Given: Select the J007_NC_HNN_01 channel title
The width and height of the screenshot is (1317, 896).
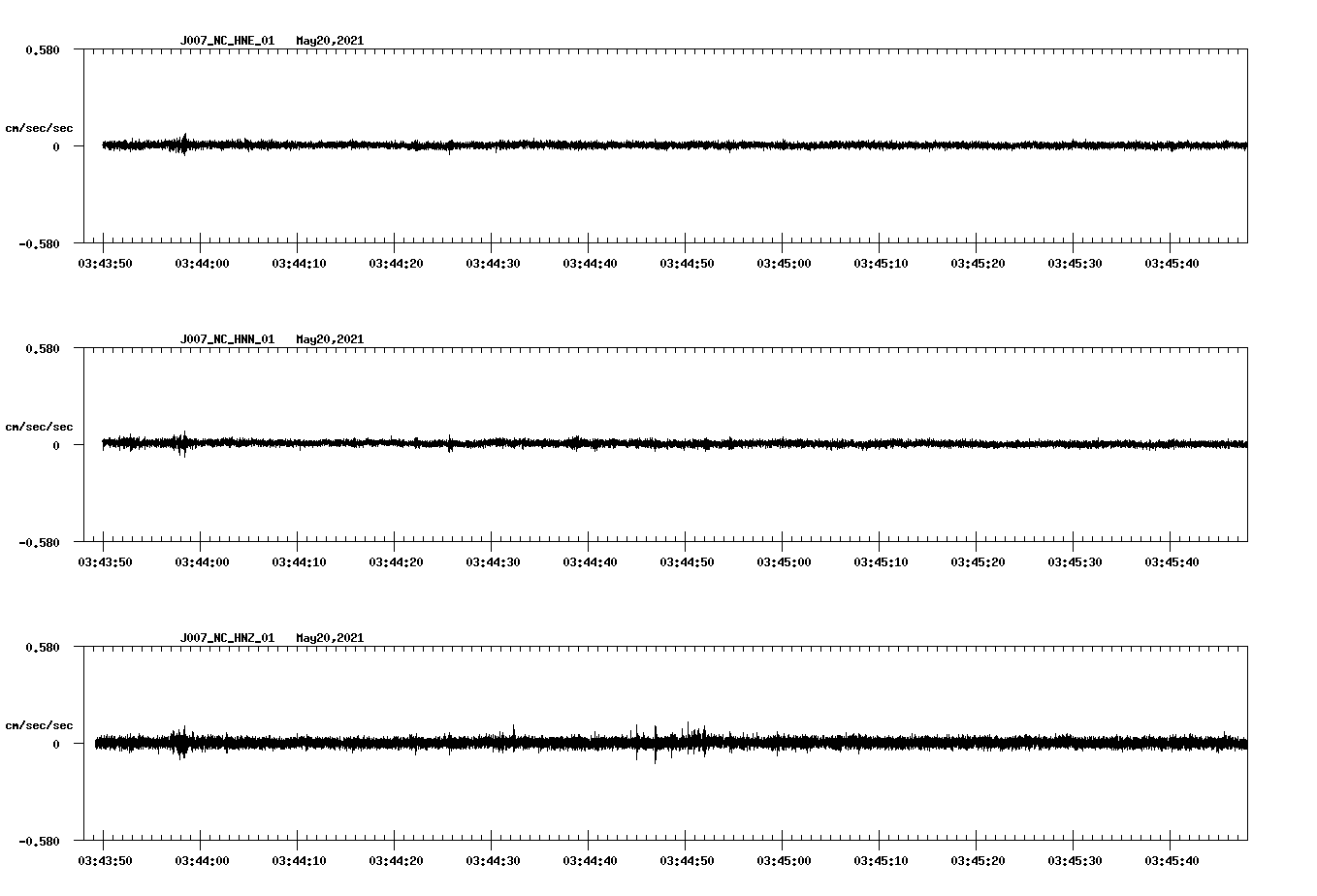Looking at the screenshot, I should (x=228, y=339).
